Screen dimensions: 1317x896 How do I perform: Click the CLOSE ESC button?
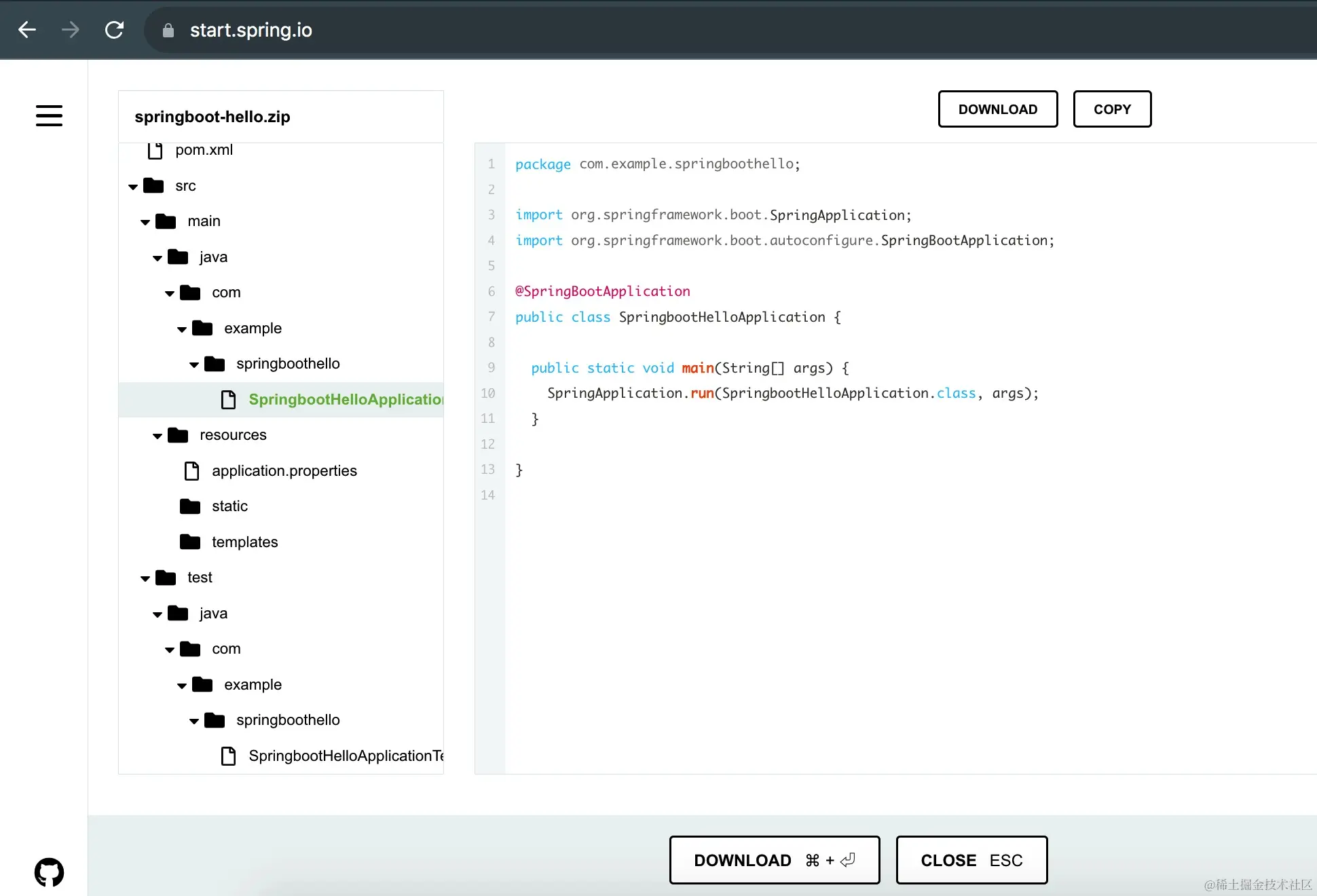(x=971, y=860)
